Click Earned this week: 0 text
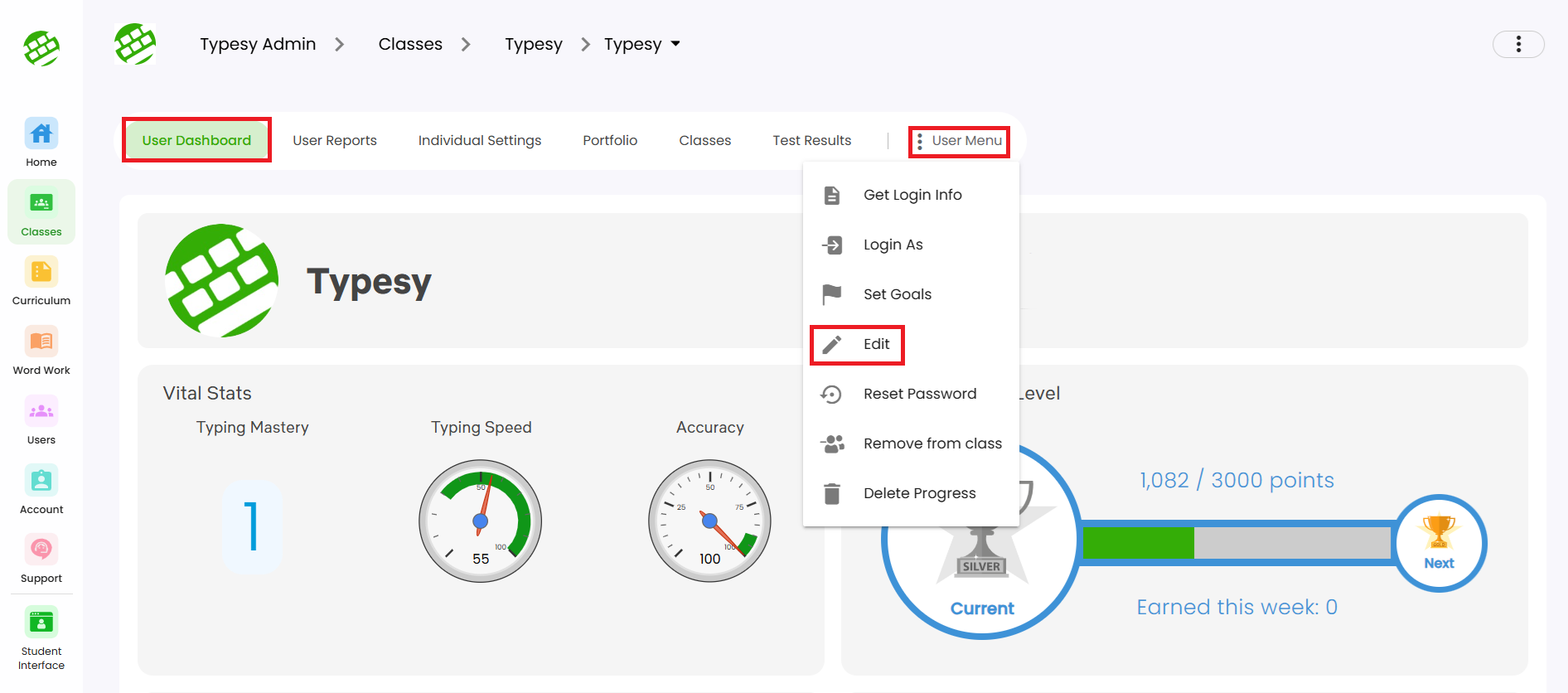This screenshot has width=1568, height=693. pos(1236,607)
